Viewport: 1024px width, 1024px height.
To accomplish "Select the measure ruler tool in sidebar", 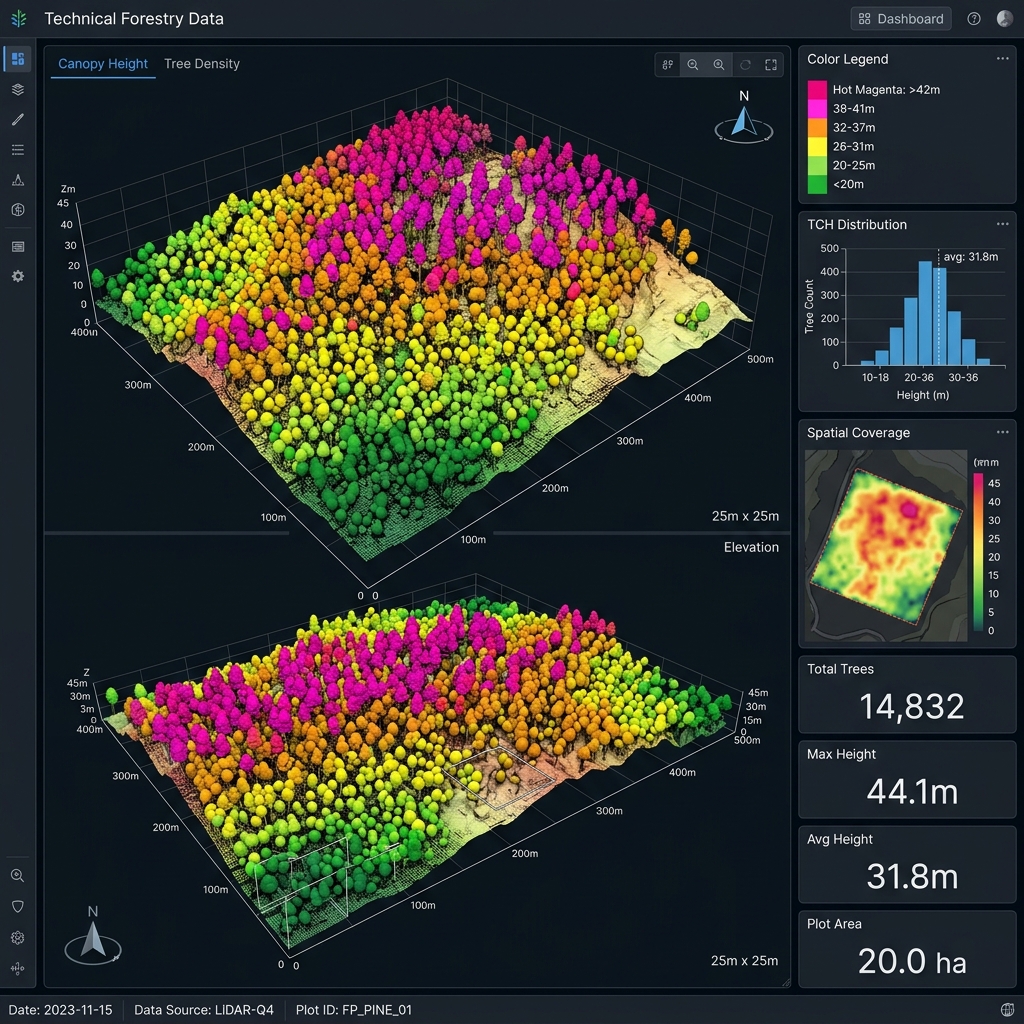I will 18,120.
